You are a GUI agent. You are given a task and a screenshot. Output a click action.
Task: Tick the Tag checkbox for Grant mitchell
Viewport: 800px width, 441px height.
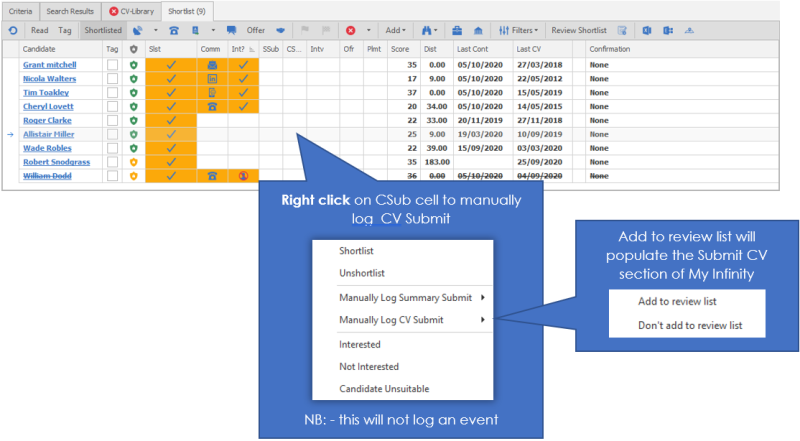tap(113, 64)
